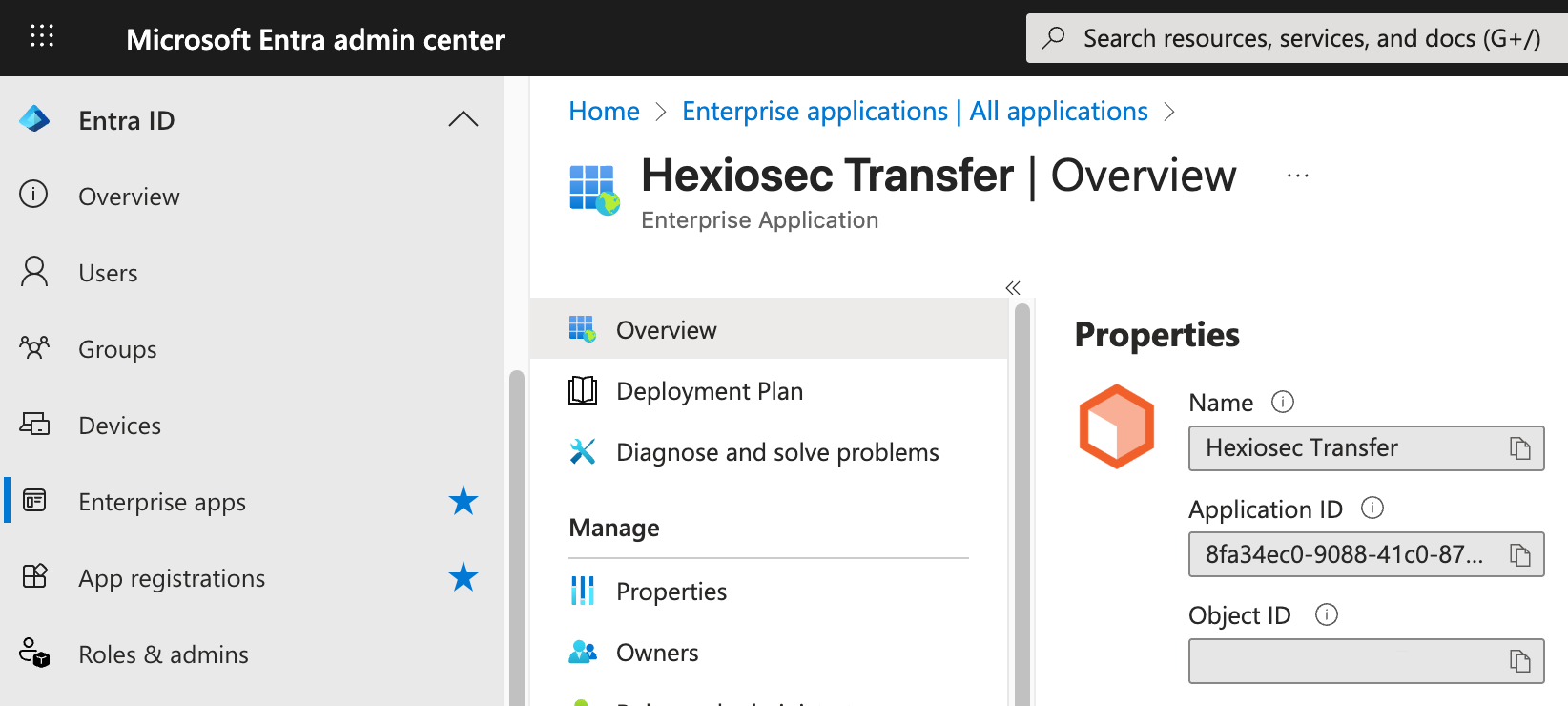Open the ellipsis more options menu
Viewport: 1568px width, 706px height.
click(1297, 175)
